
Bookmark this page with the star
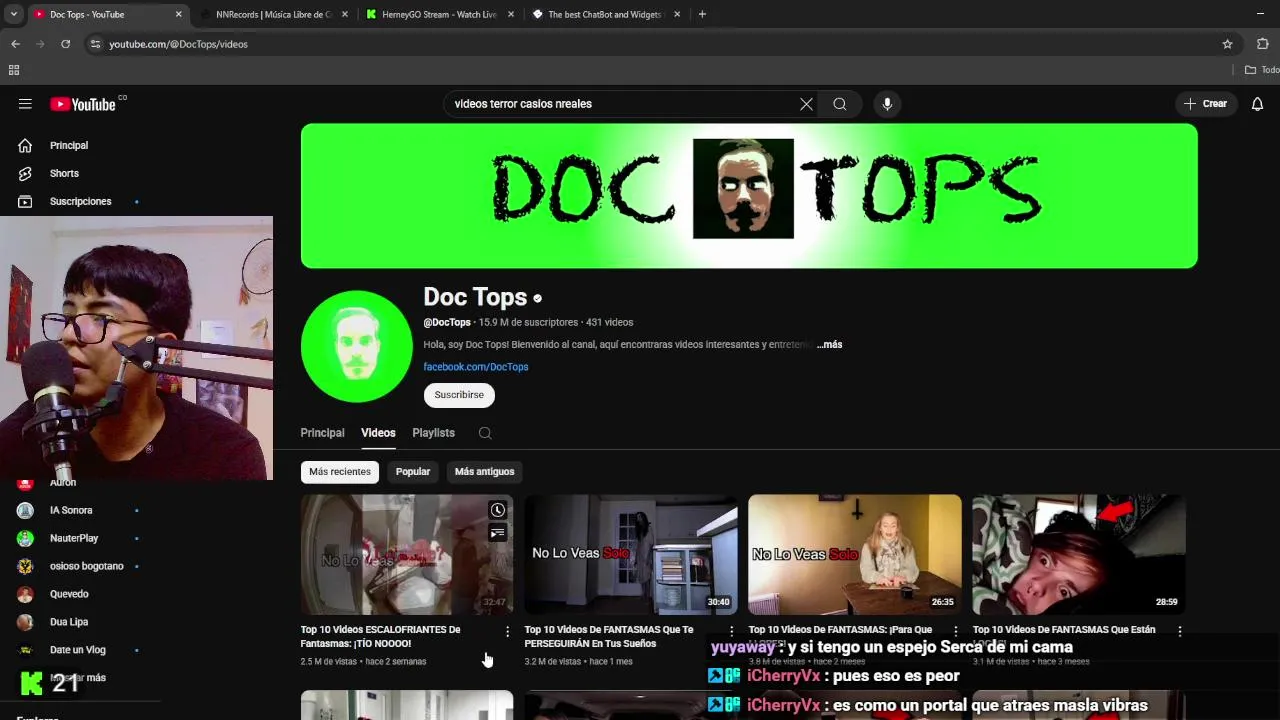(1227, 44)
